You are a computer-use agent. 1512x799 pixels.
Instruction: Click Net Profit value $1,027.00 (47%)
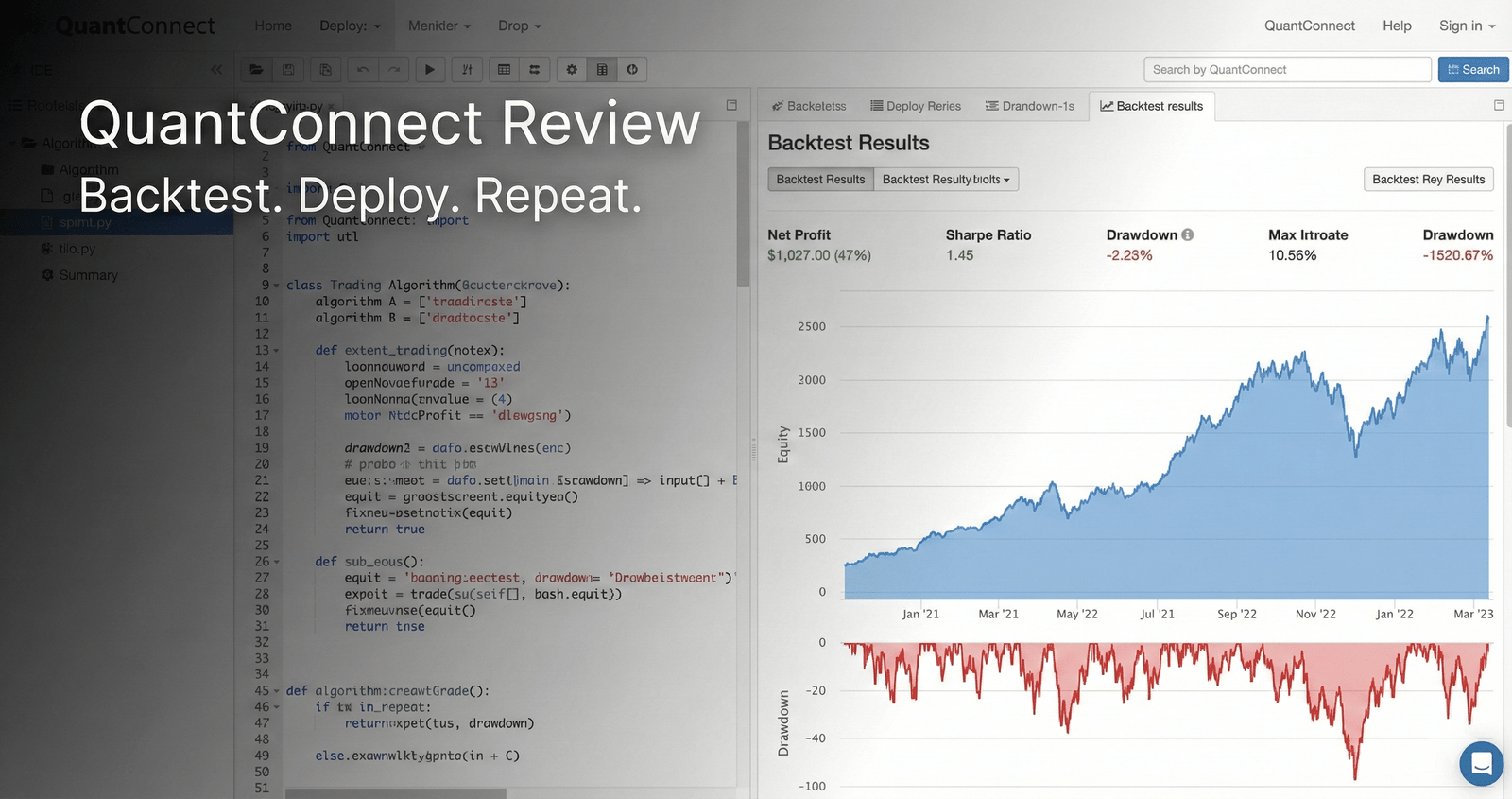pos(819,255)
